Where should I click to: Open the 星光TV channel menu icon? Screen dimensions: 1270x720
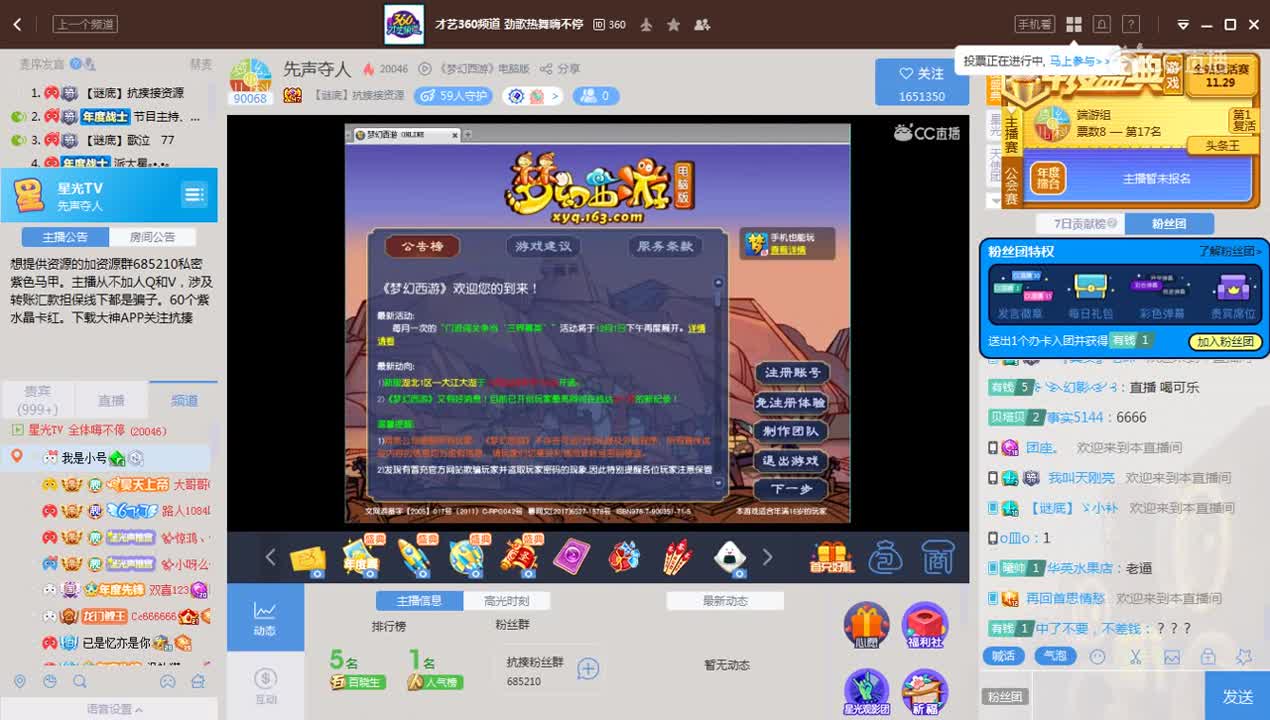194,195
